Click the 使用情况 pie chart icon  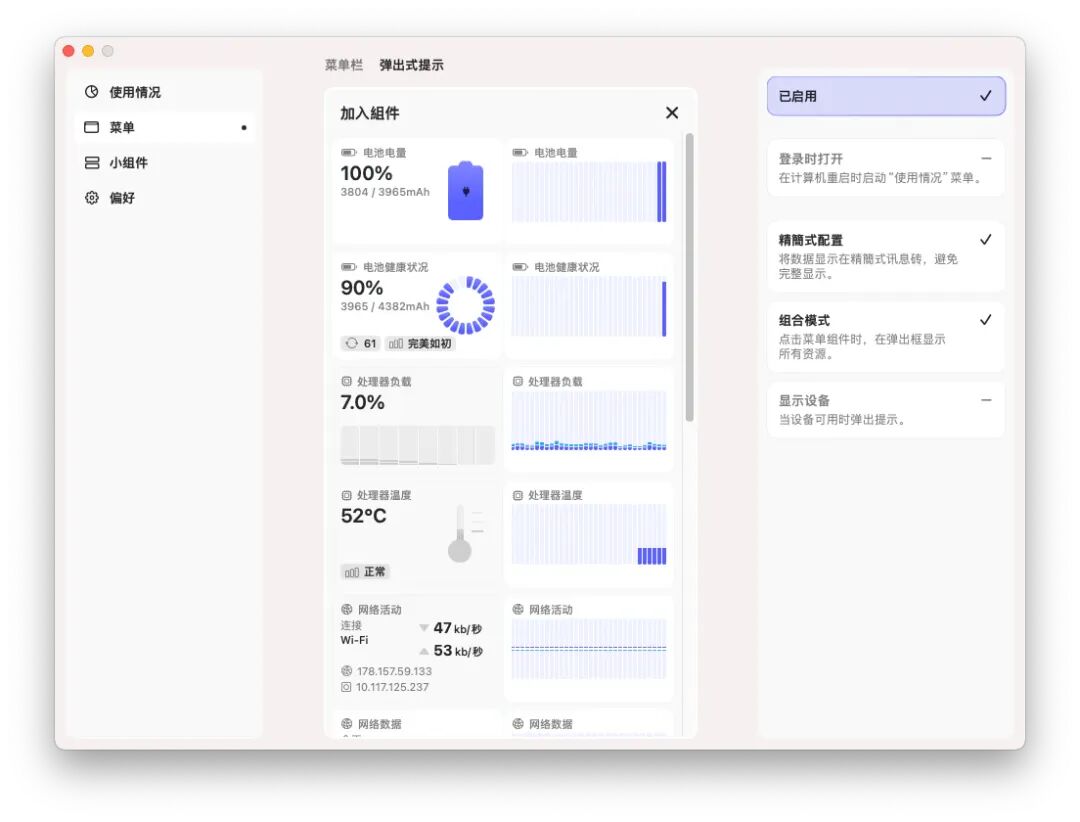pyautogui.click(x=92, y=92)
